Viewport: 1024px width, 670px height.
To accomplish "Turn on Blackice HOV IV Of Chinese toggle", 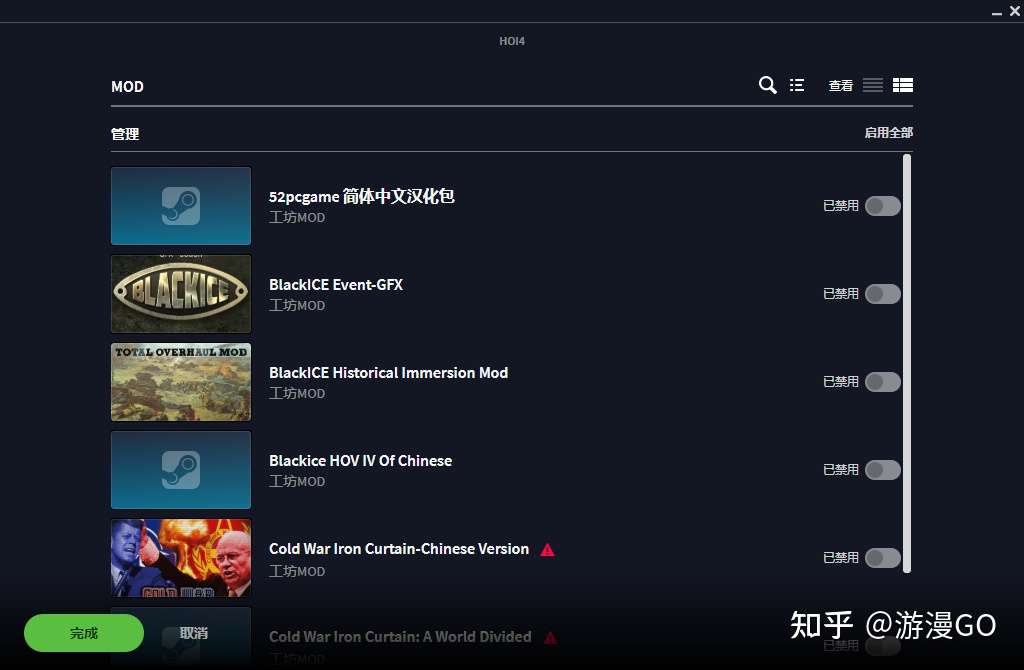I will [882, 470].
